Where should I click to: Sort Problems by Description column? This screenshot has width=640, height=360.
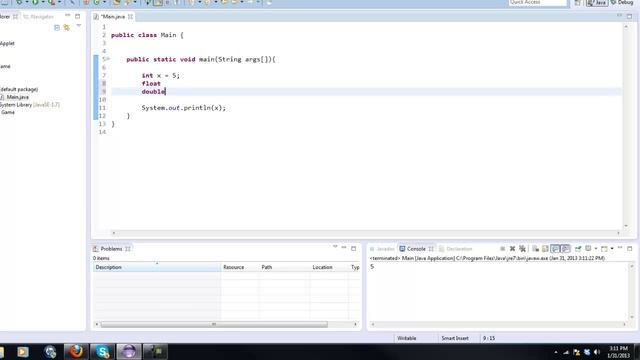(157, 267)
